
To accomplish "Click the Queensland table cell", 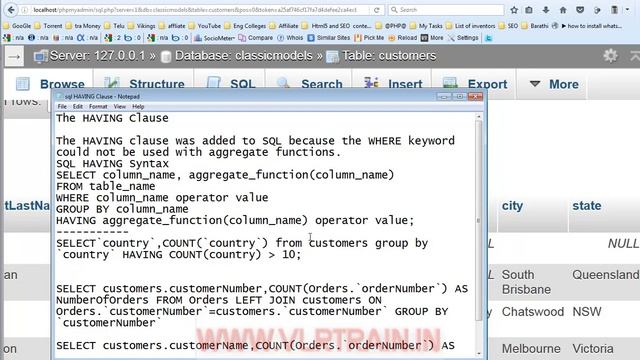I will [605, 275].
